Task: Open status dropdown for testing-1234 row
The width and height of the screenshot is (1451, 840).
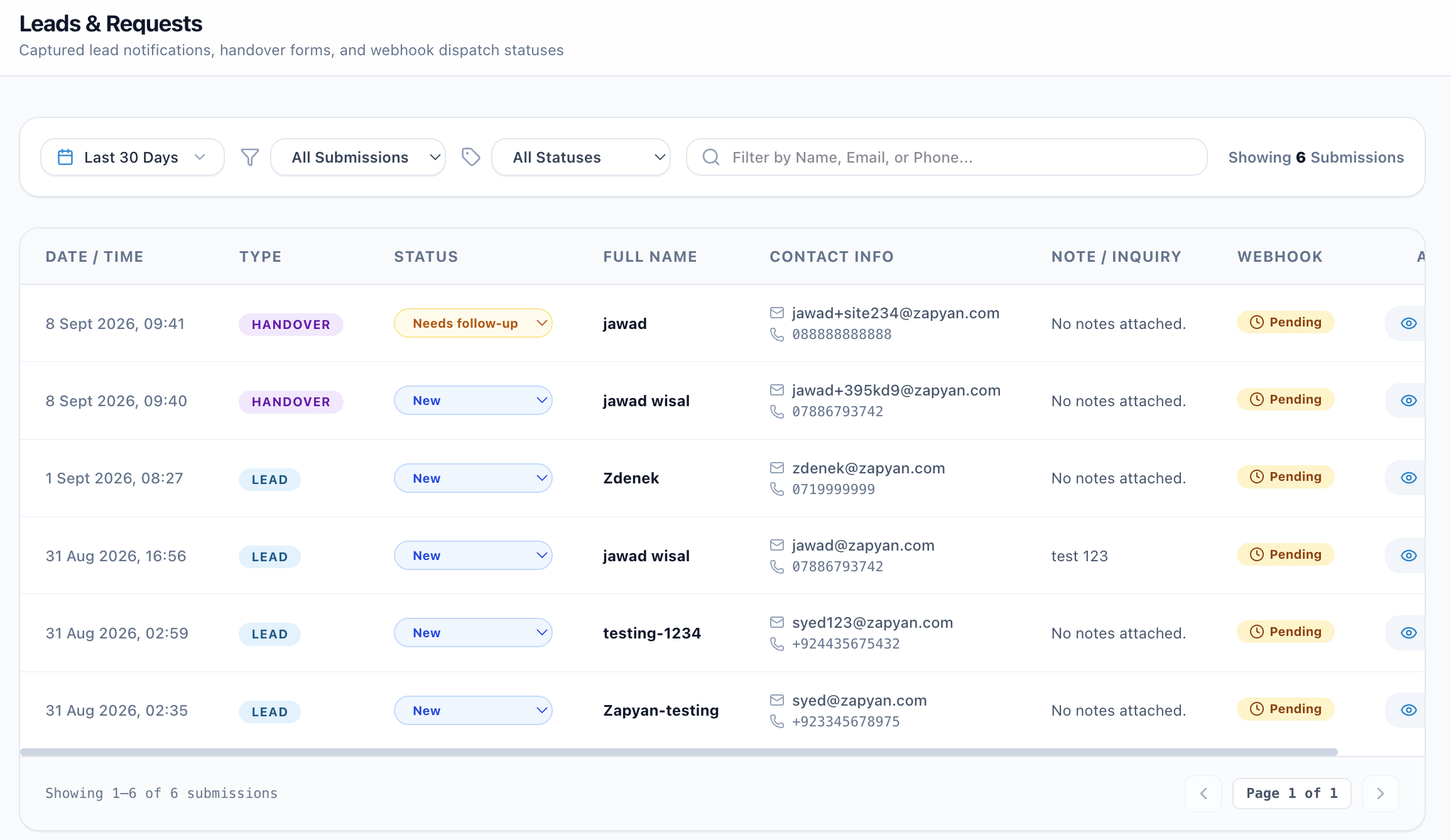Action: pyautogui.click(x=473, y=633)
